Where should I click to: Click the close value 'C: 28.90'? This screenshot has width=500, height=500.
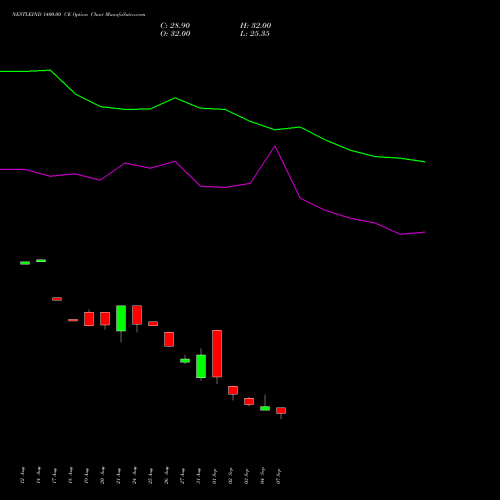pos(175,26)
